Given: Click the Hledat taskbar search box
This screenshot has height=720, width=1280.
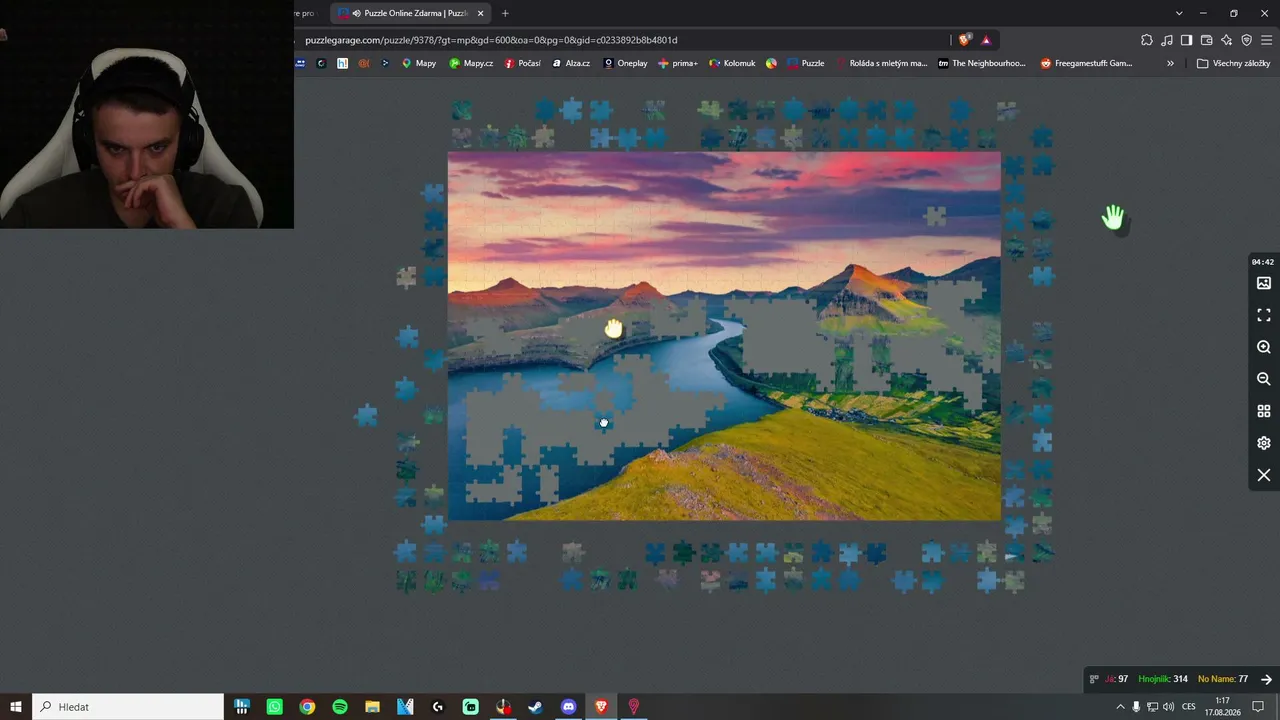Looking at the screenshot, I should click(128, 707).
